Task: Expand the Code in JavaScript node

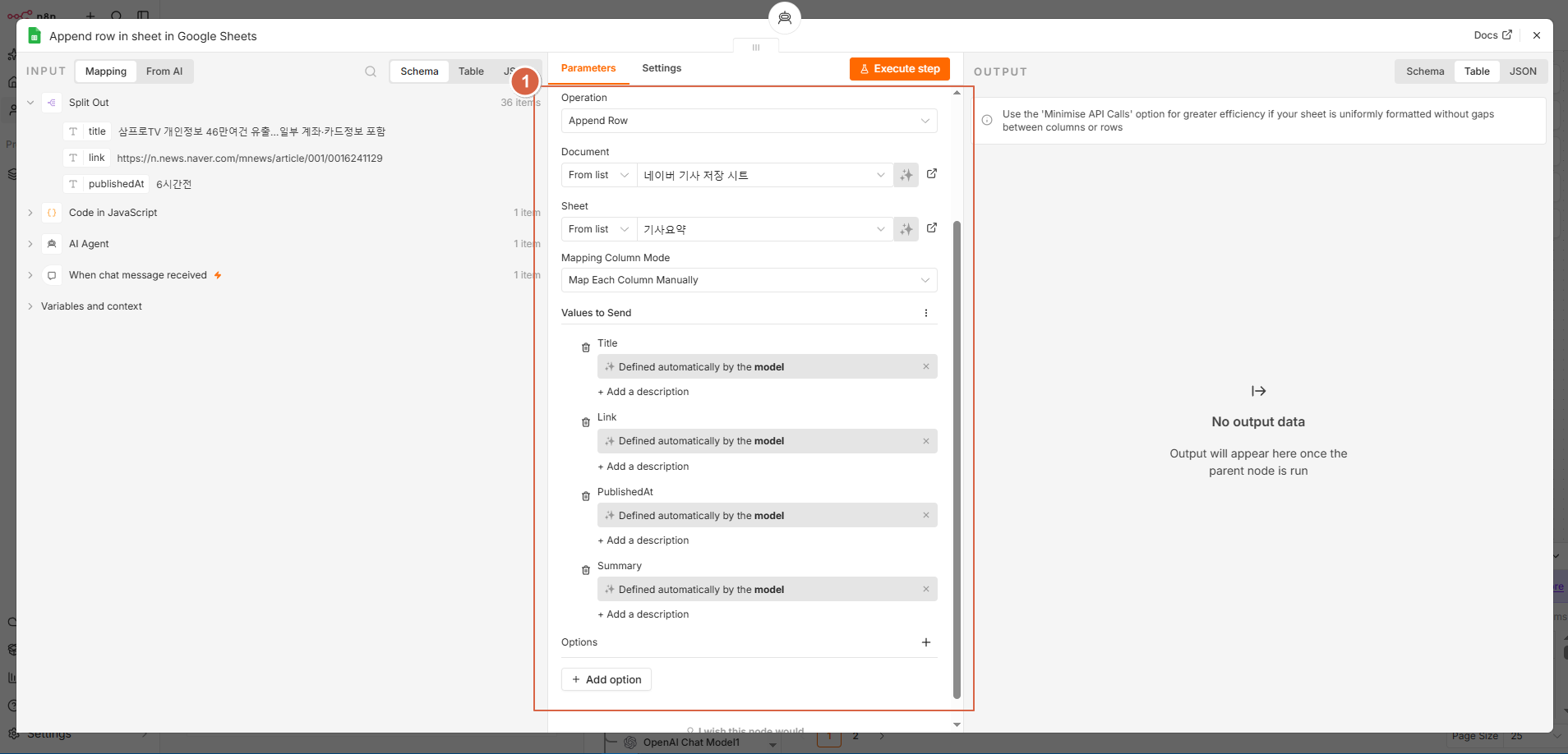Action: point(30,213)
